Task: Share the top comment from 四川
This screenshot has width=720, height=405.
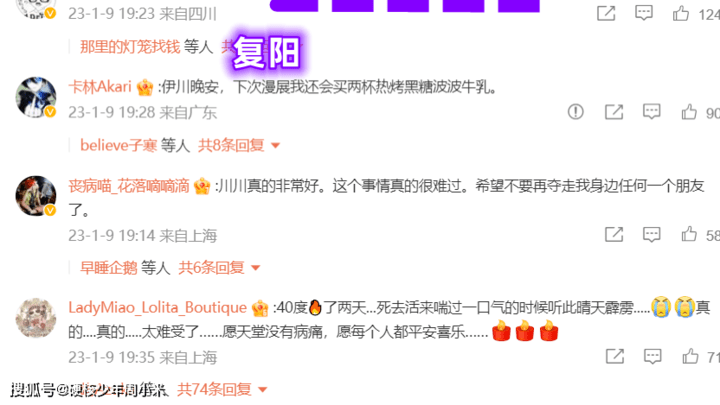Action: click(606, 13)
